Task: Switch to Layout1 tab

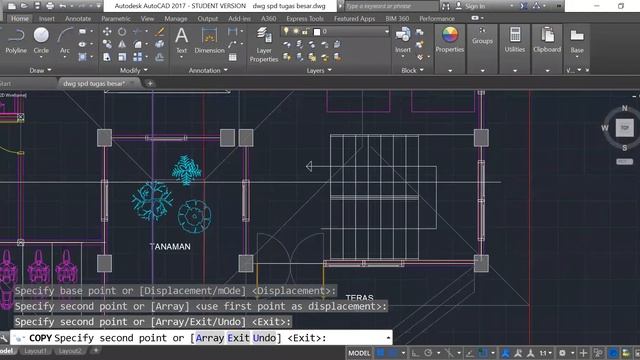Action: tap(35, 351)
